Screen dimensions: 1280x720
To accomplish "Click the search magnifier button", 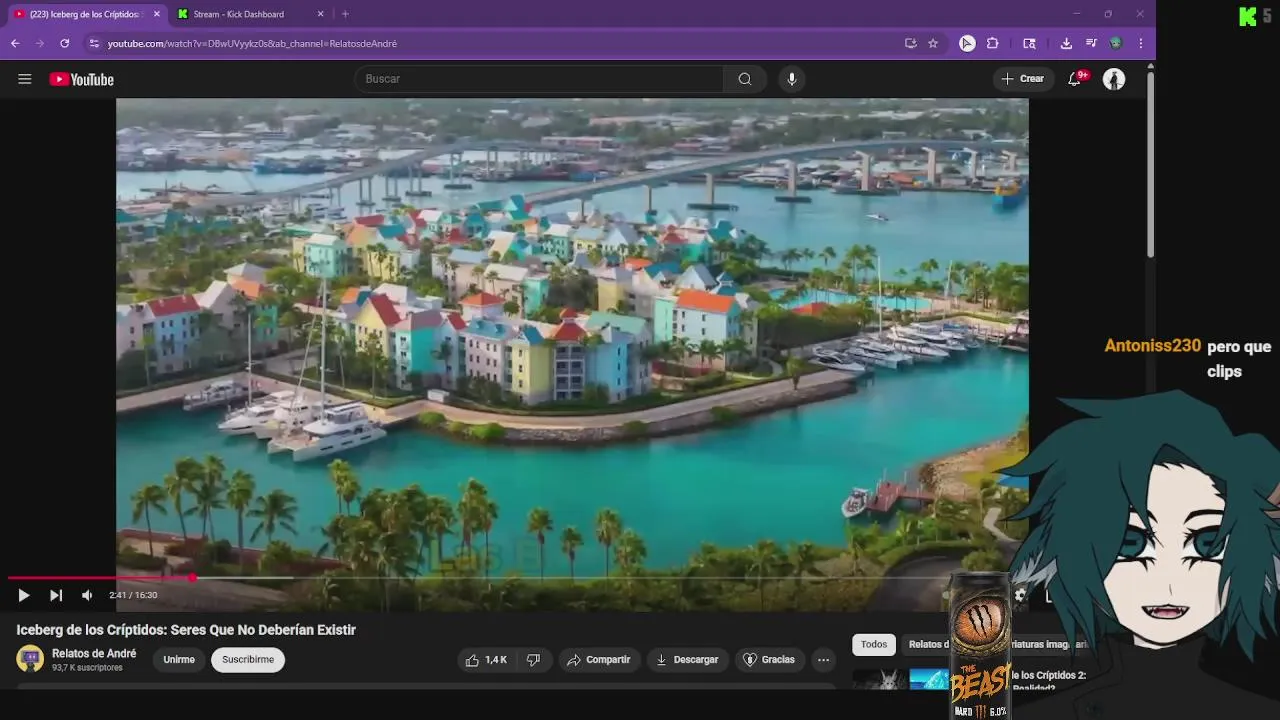I will (x=745, y=79).
